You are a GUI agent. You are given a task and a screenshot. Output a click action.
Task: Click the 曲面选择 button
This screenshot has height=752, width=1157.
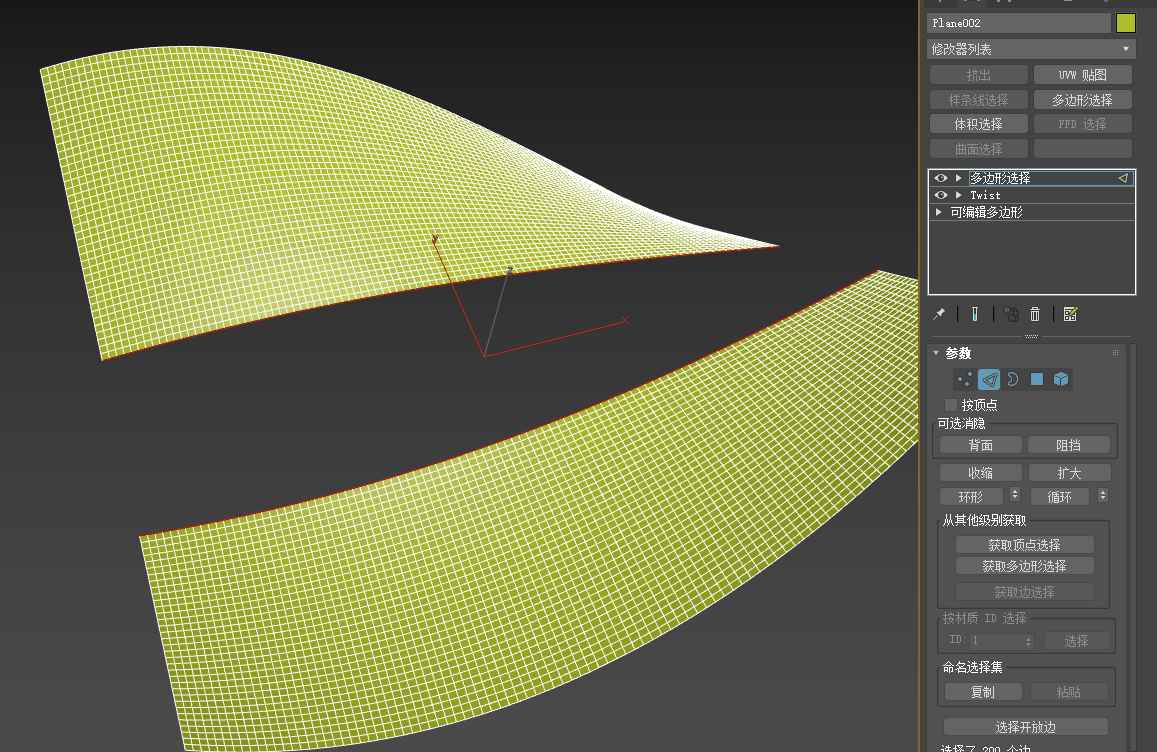(978, 148)
